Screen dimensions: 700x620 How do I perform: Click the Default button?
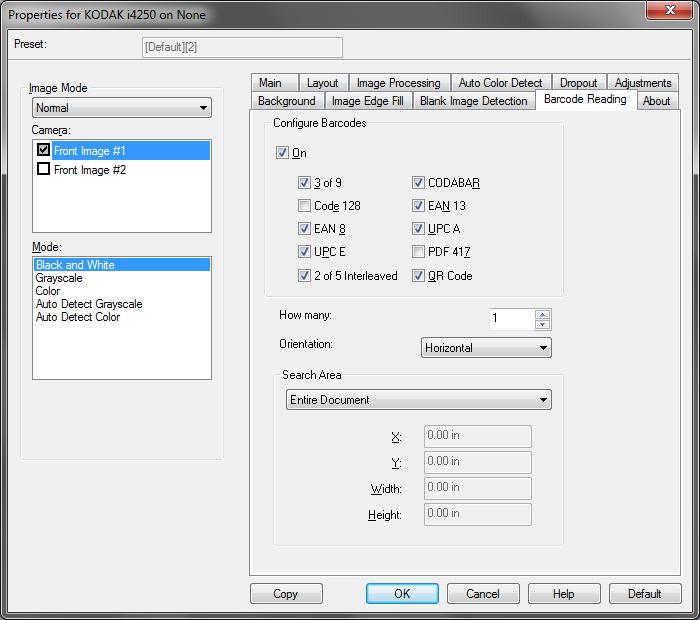[645, 593]
